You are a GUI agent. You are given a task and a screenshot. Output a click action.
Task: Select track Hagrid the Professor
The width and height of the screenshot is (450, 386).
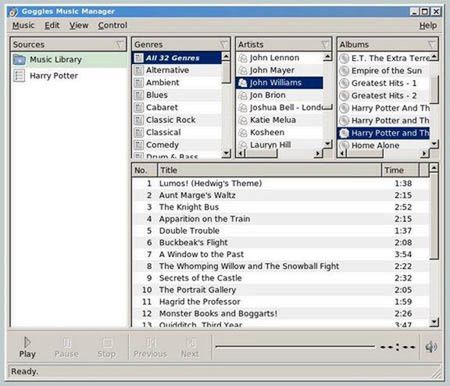pyautogui.click(x=281, y=302)
